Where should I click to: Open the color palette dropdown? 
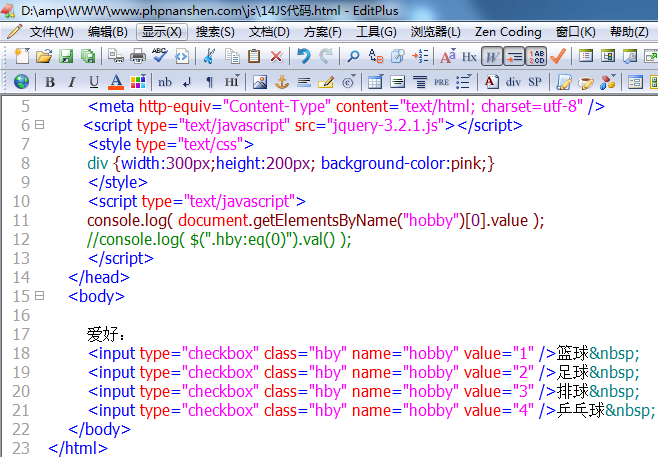[x=138, y=82]
